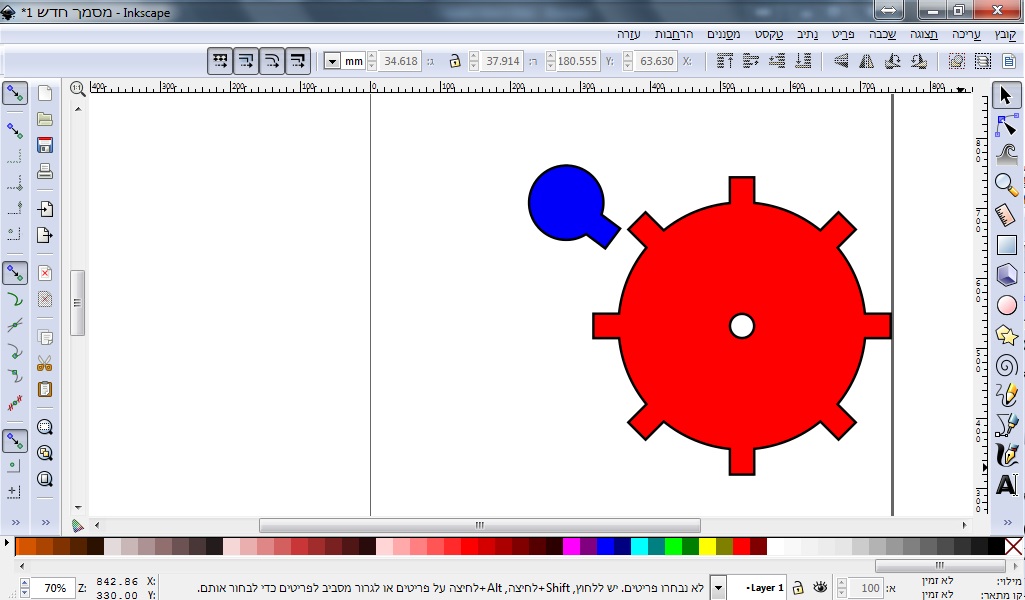Toggle snap bounding boxes
Image resolution: width=1025 pixels, height=600 pixels.
pos(14,131)
